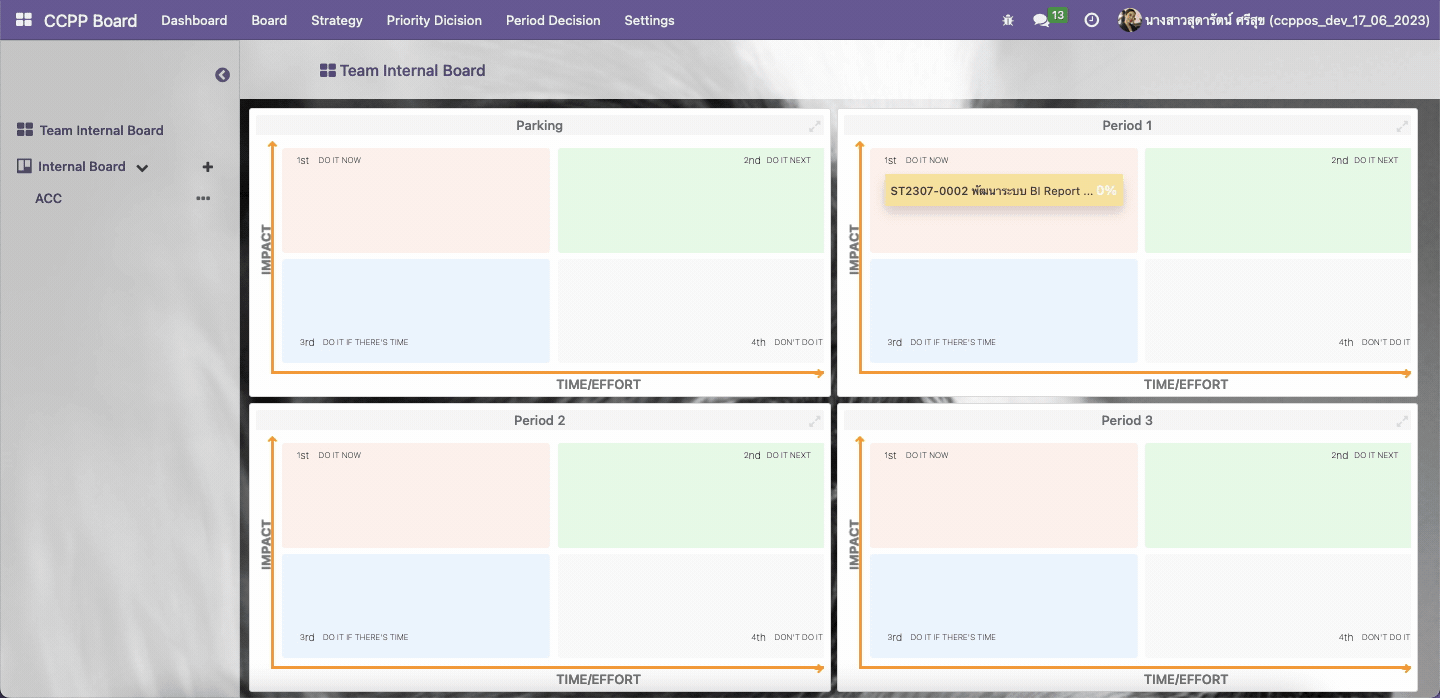The height and width of the screenshot is (698, 1440).
Task: Click the bug debug icon
Action: point(1007,20)
